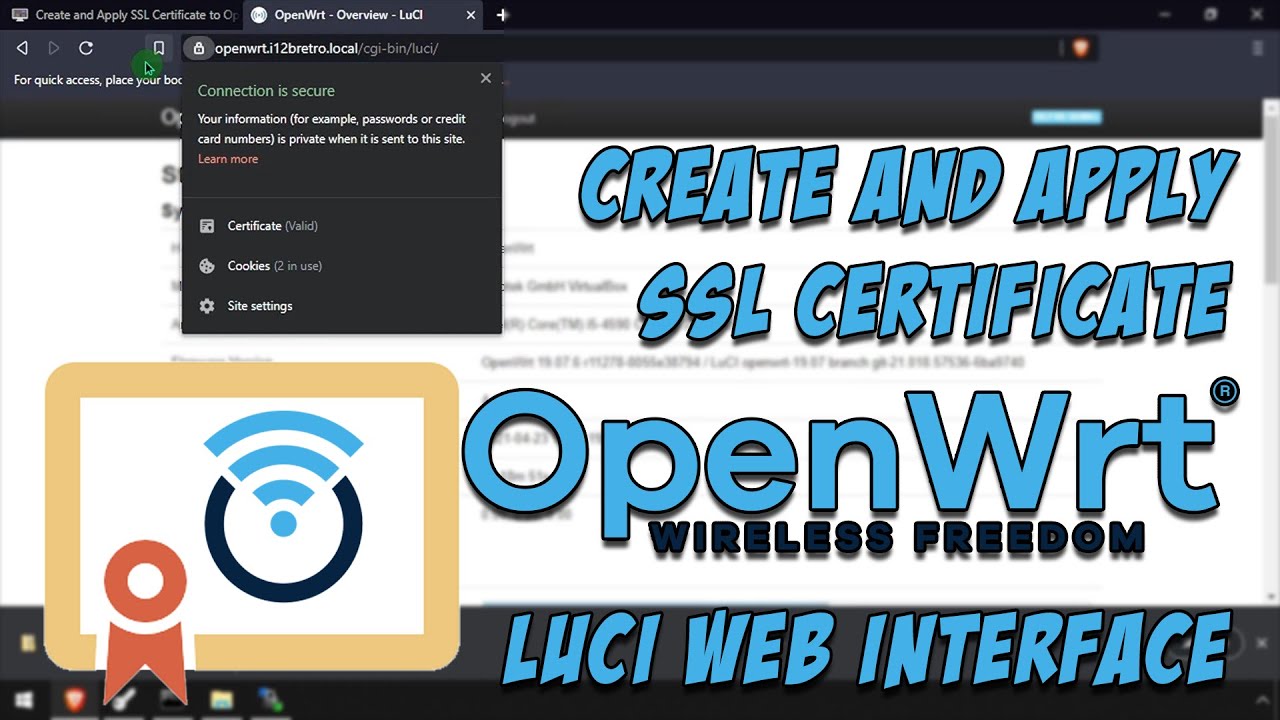Close the OpenWrt - Overview - LuCI tab
Screen dimensions: 1280x720
click(x=471, y=15)
